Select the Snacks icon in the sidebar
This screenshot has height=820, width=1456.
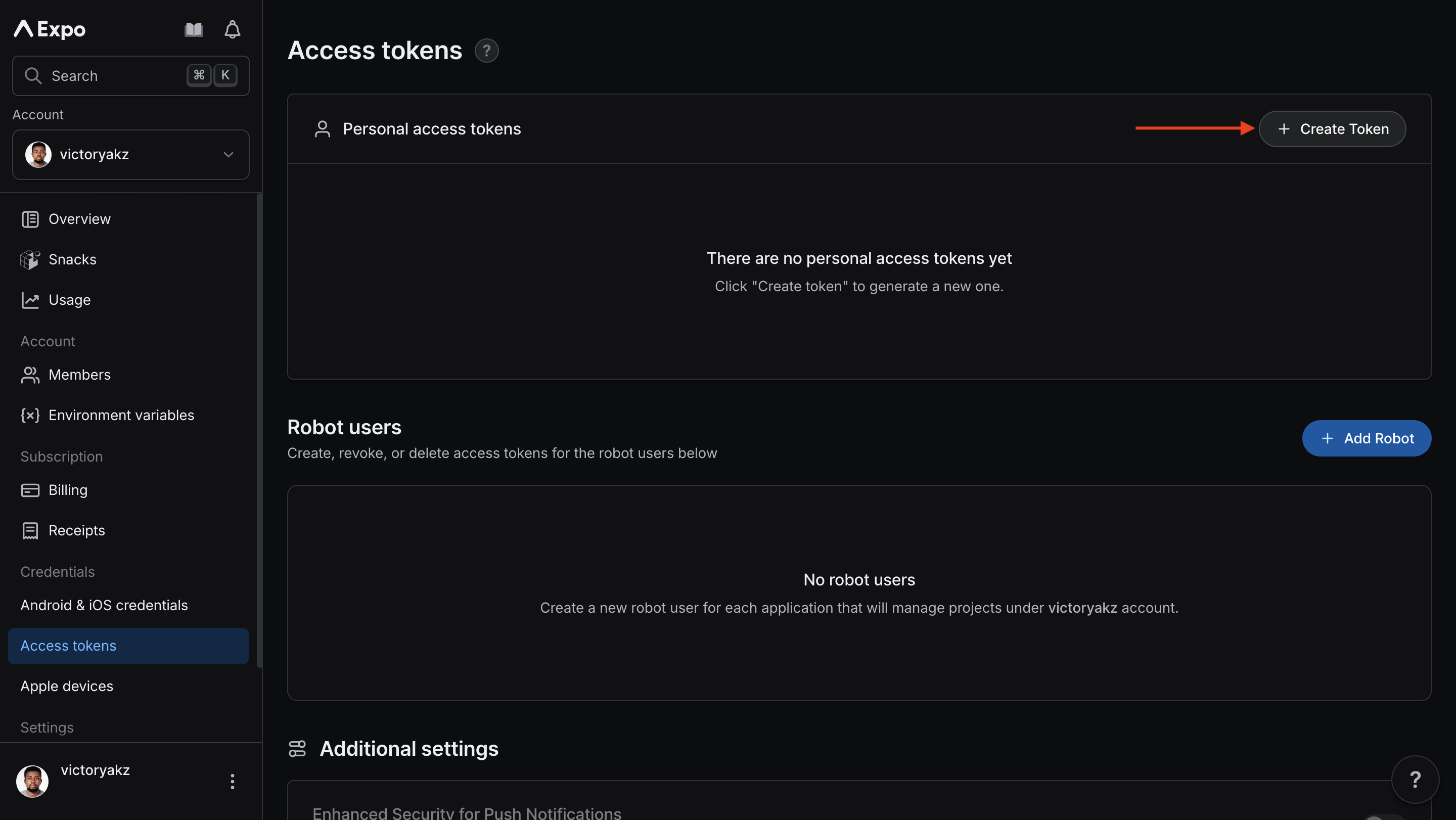[30, 259]
